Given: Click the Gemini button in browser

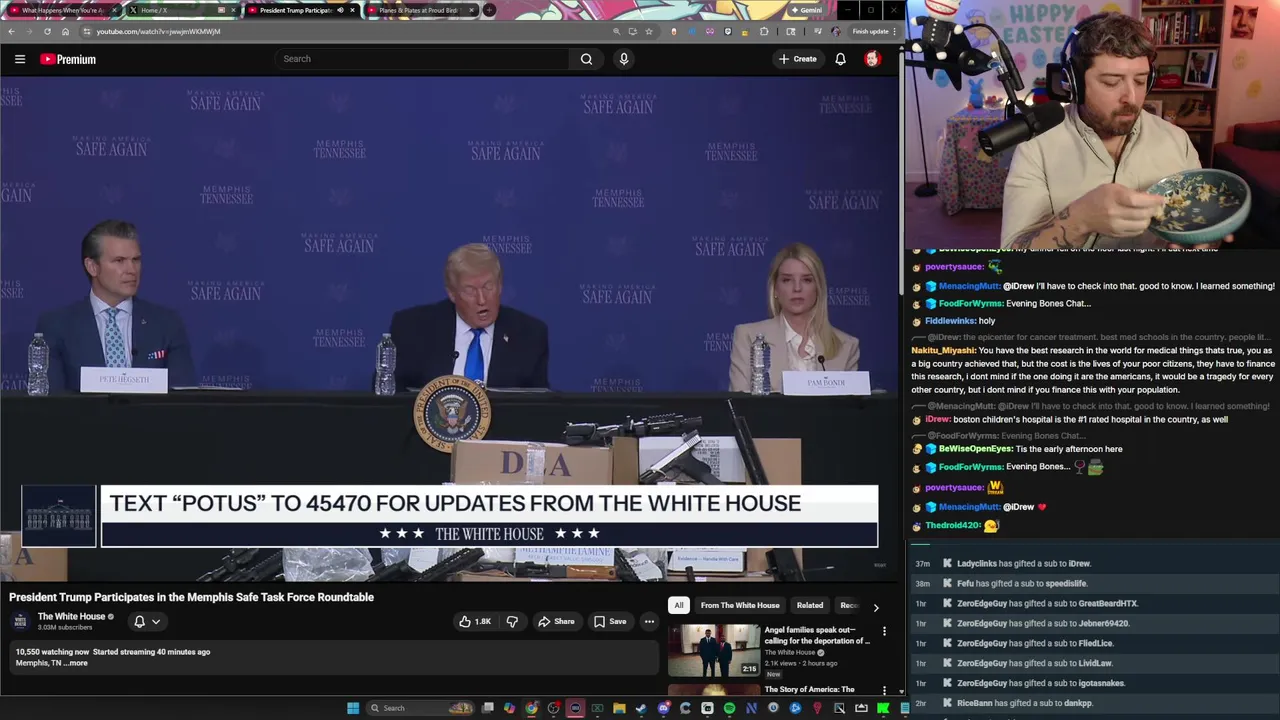Looking at the screenshot, I should (805, 10).
